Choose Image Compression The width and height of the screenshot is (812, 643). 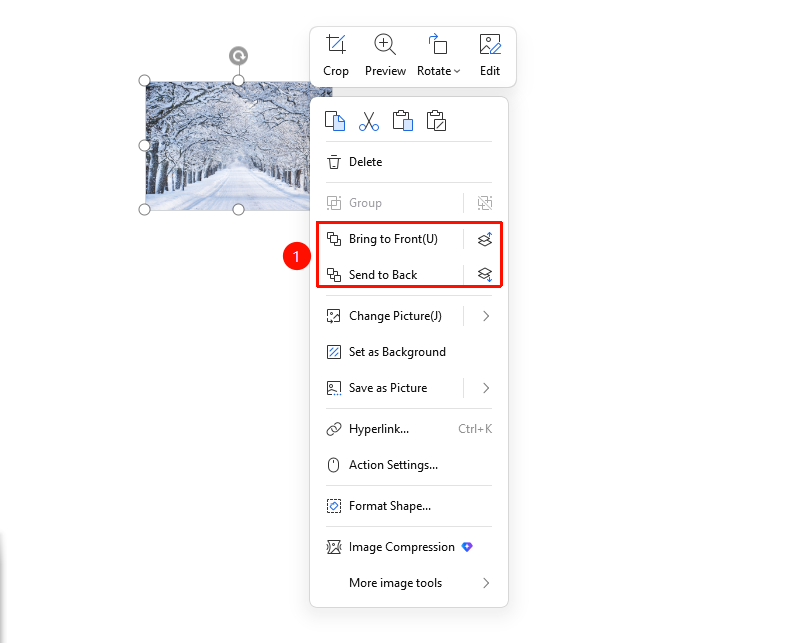click(x=409, y=547)
